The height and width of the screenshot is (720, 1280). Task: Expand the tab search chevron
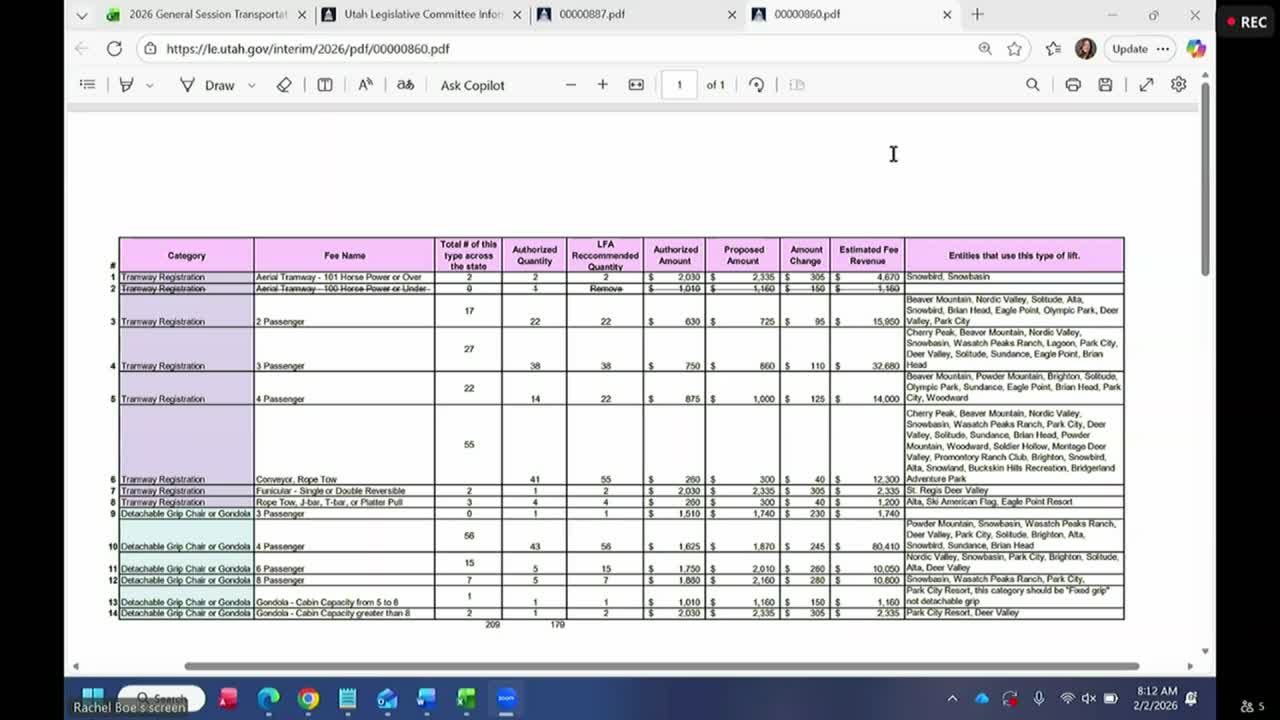82,15
